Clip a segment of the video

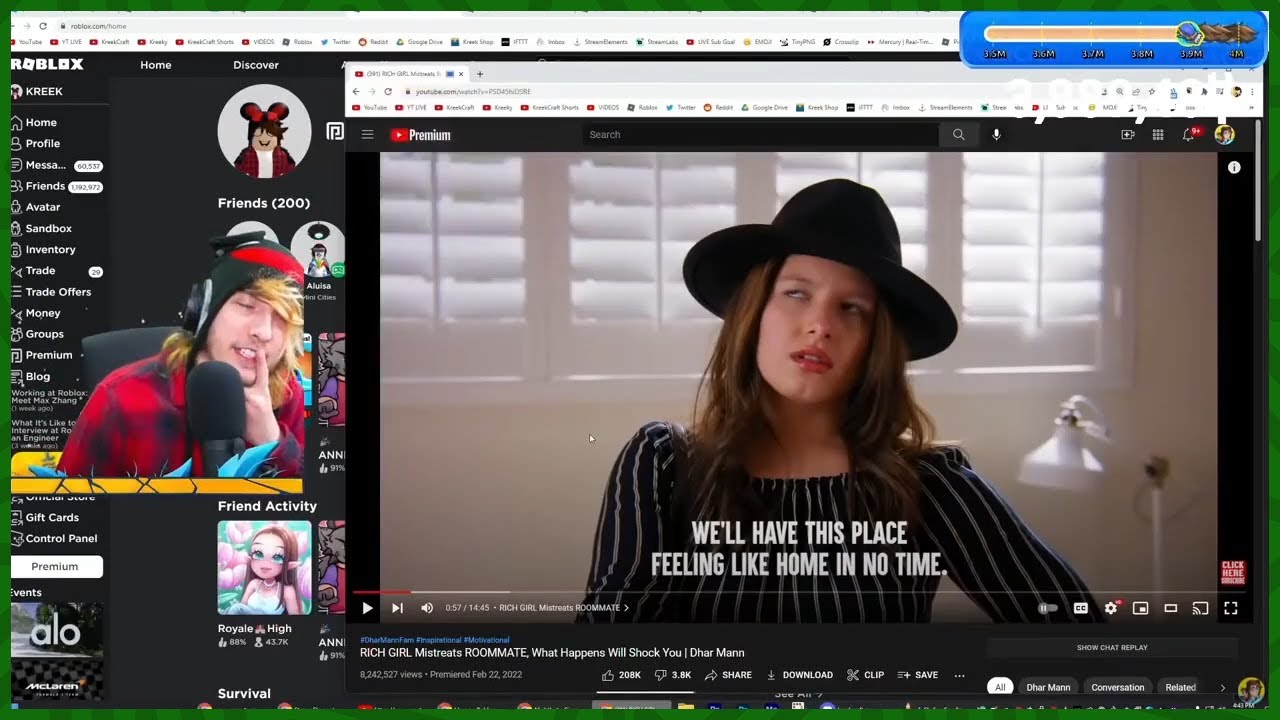click(x=865, y=675)
